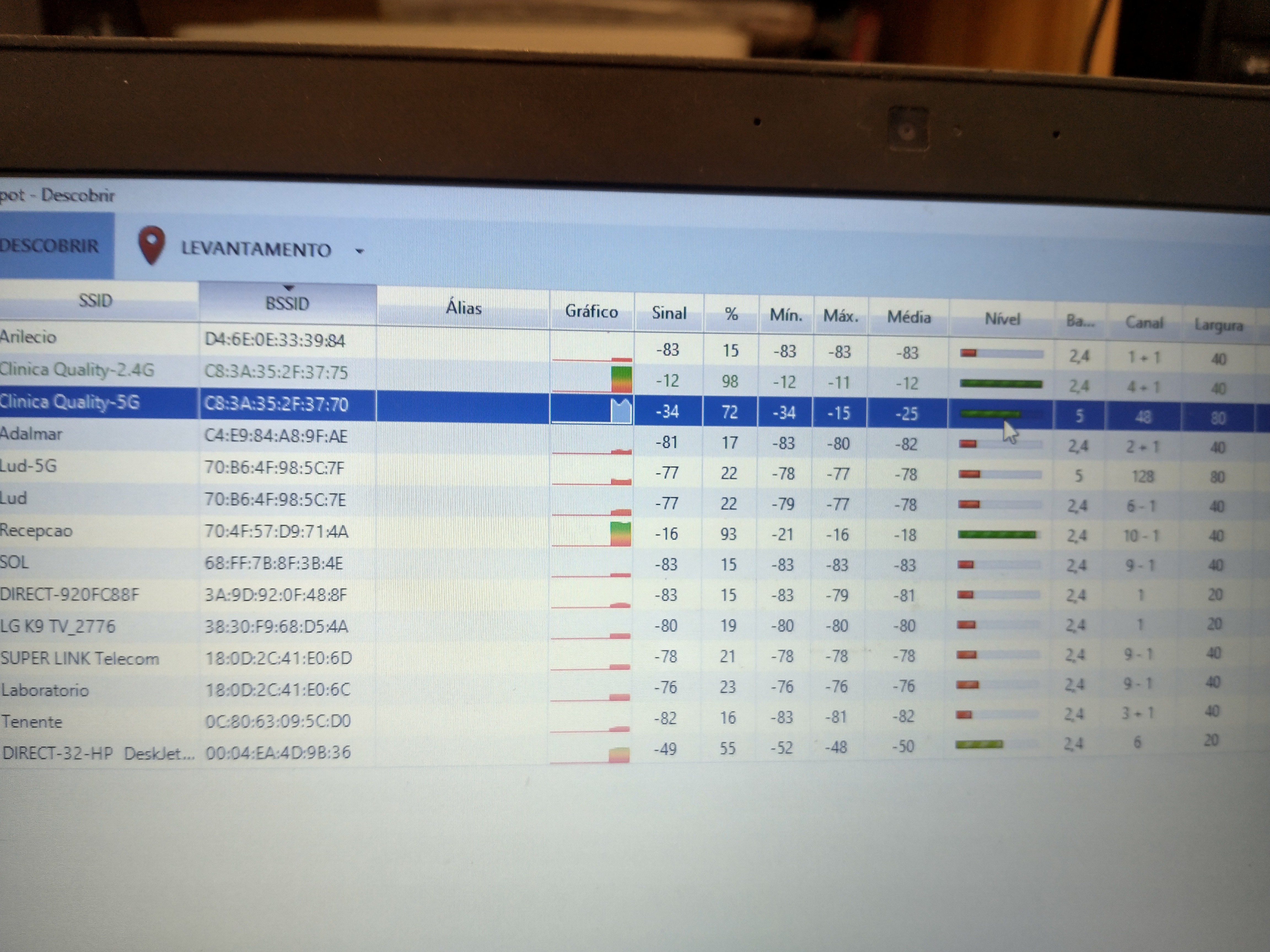Screen dimensions: 1270x952
Task: Click the level bar of DIRECT-32-HP DeskJet
Action: pyautogui.click(x=979, y=745)
